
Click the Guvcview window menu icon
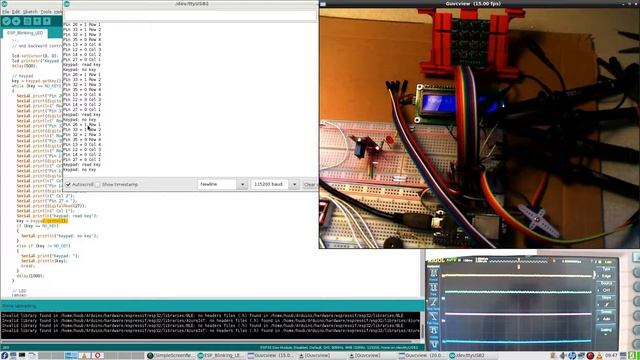(323, 4)
